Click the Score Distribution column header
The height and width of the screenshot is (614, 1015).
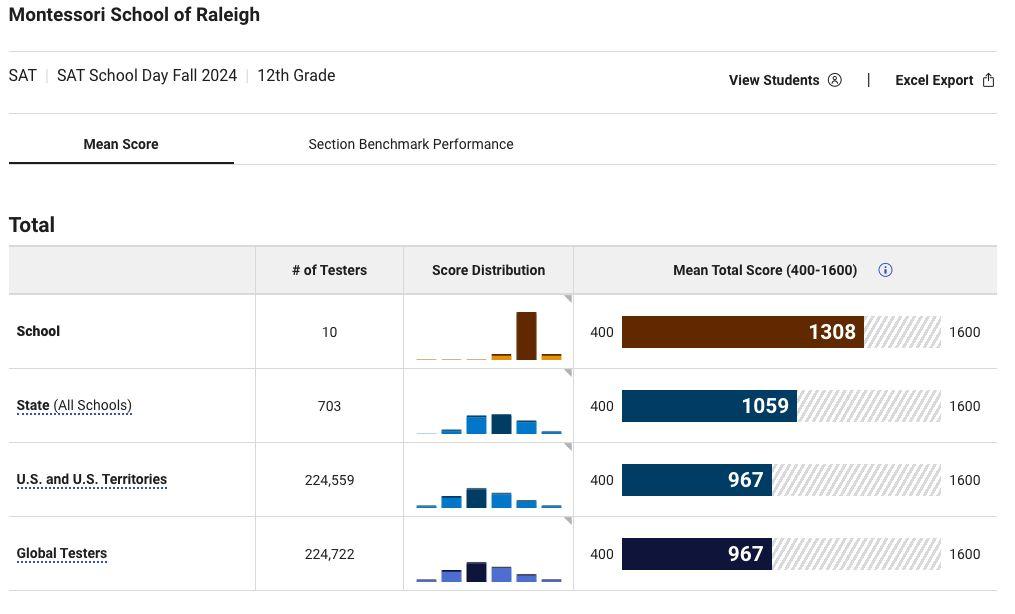coord(489,270)
